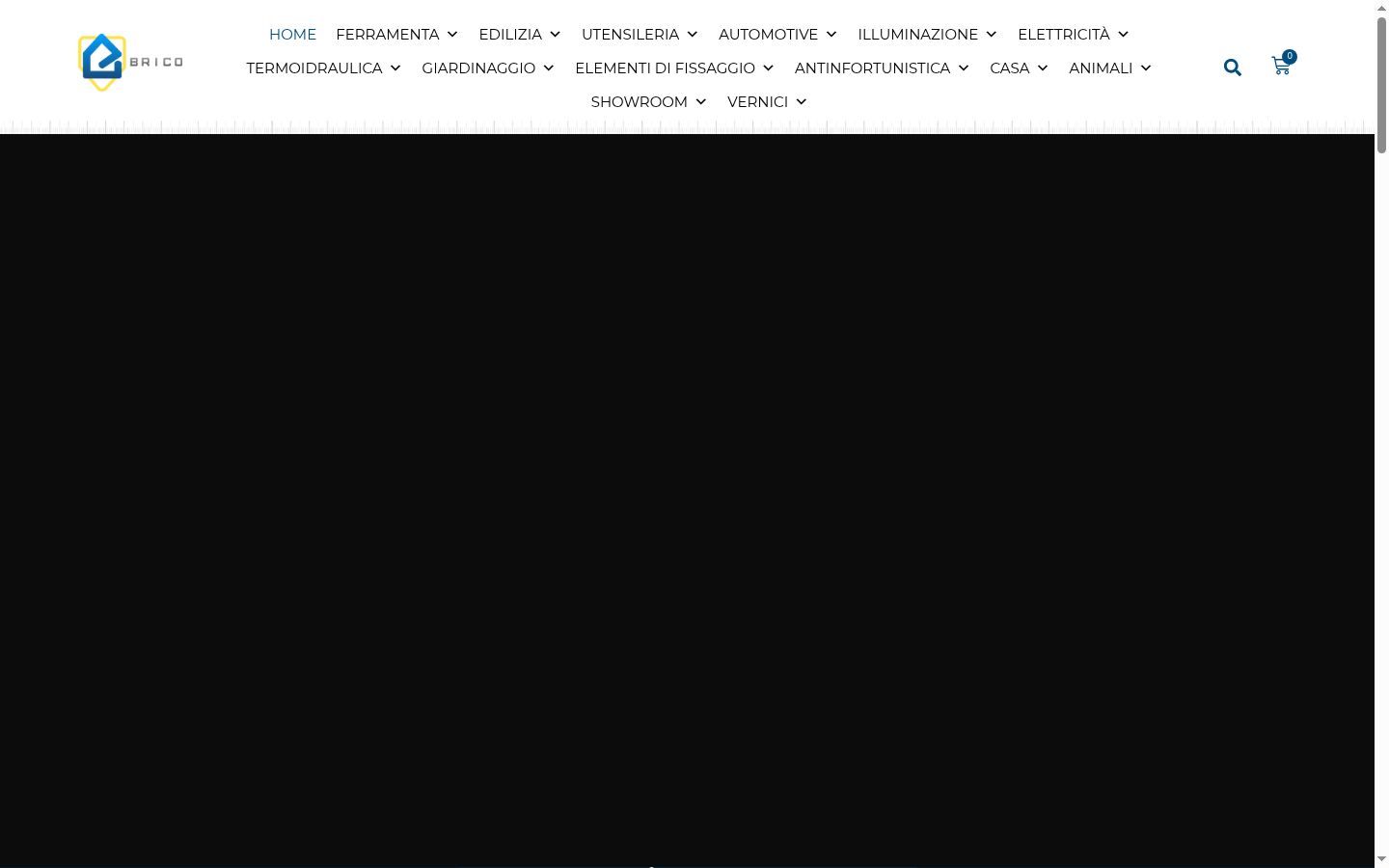This screenshot has height=868, width=1389.
Task: Open the UTENSILERIA menu
Action: (630, 34)
